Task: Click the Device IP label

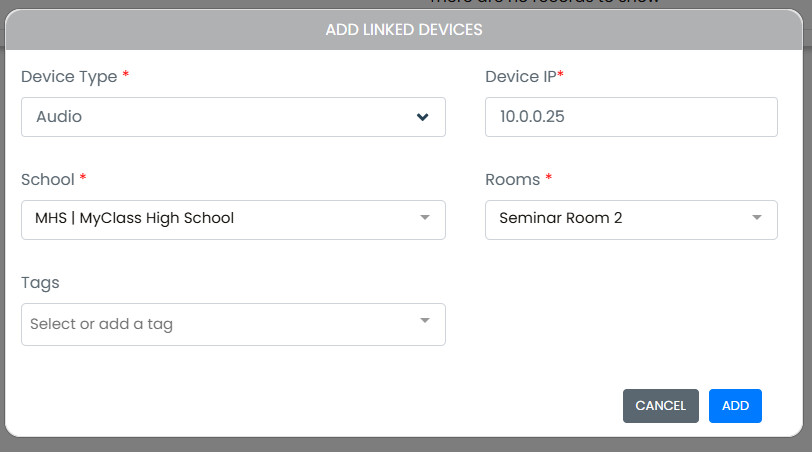Action: (520, 77)
